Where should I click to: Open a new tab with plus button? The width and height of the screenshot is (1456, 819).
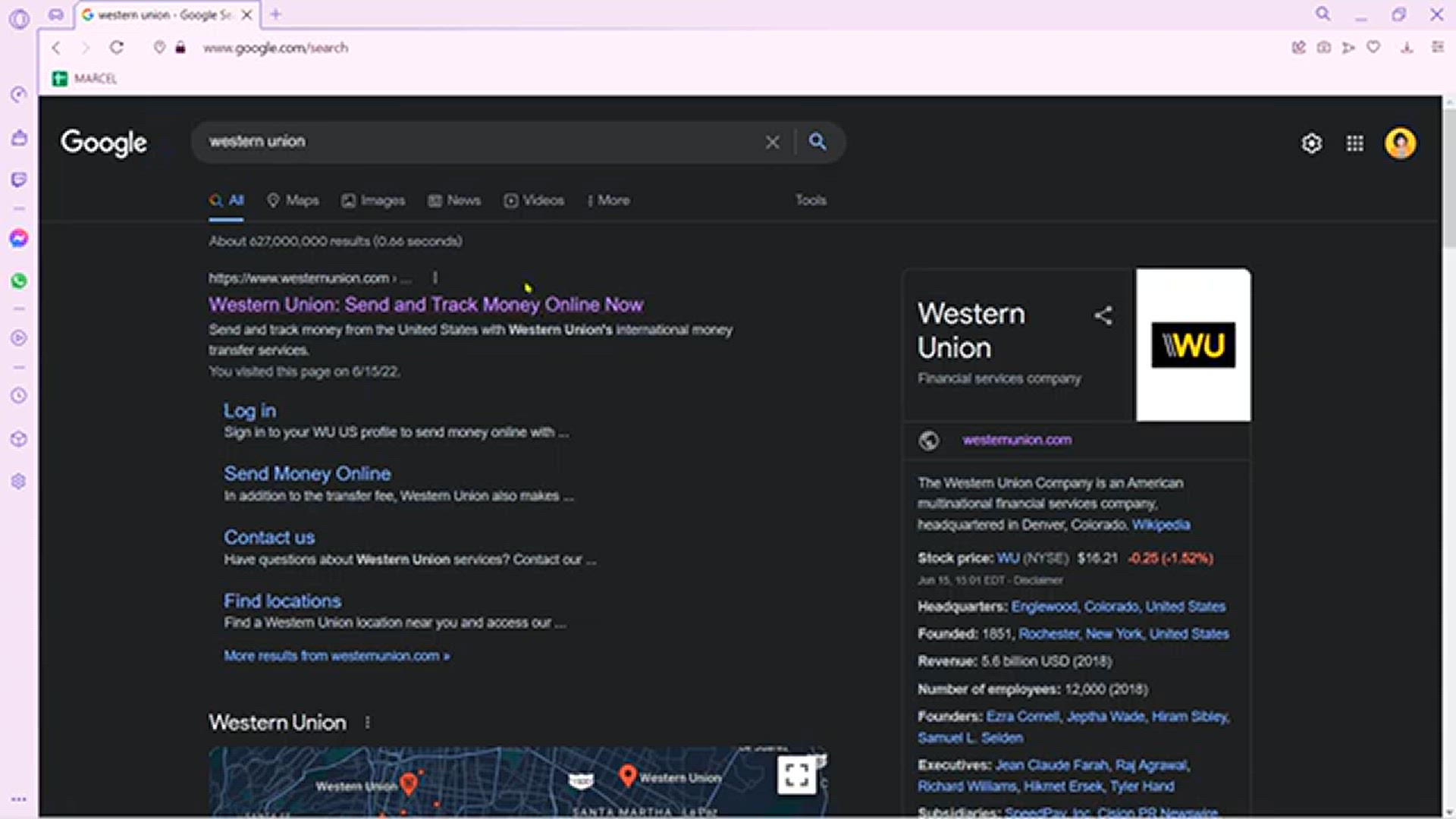(275, 14)
